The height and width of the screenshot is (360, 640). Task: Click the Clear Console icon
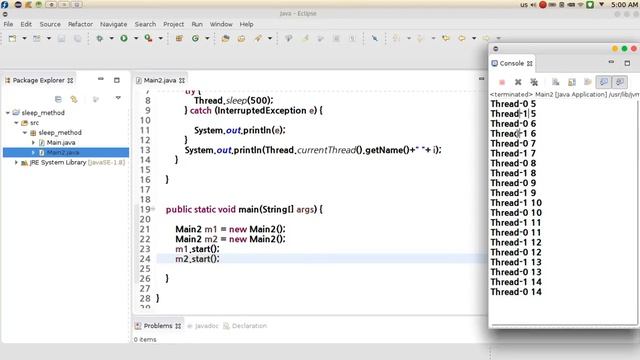click(556, 82)
